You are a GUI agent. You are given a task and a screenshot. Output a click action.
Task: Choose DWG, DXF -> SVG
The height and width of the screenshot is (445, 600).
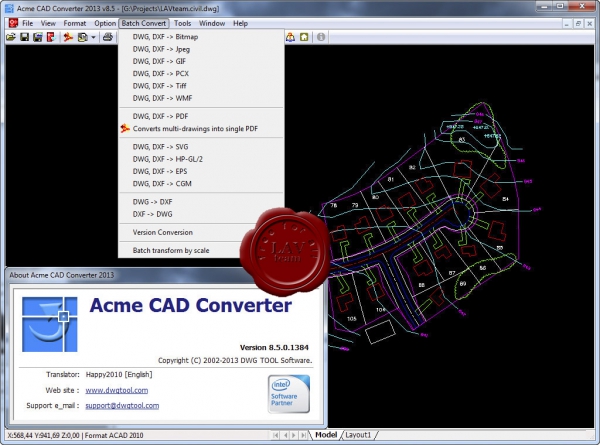tap(201, 147)
